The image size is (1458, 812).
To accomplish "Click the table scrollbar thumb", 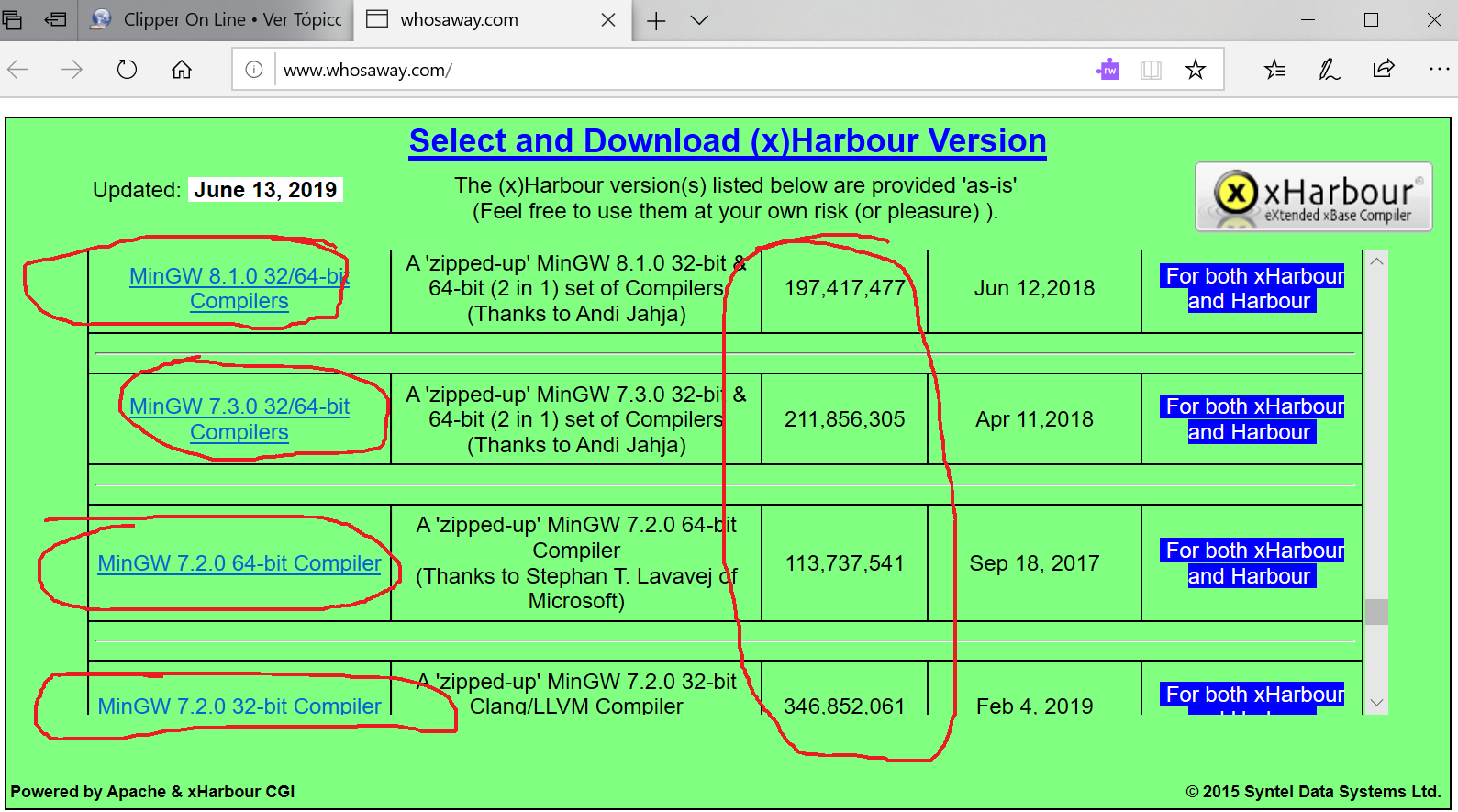I will (x=1376, y=611).
